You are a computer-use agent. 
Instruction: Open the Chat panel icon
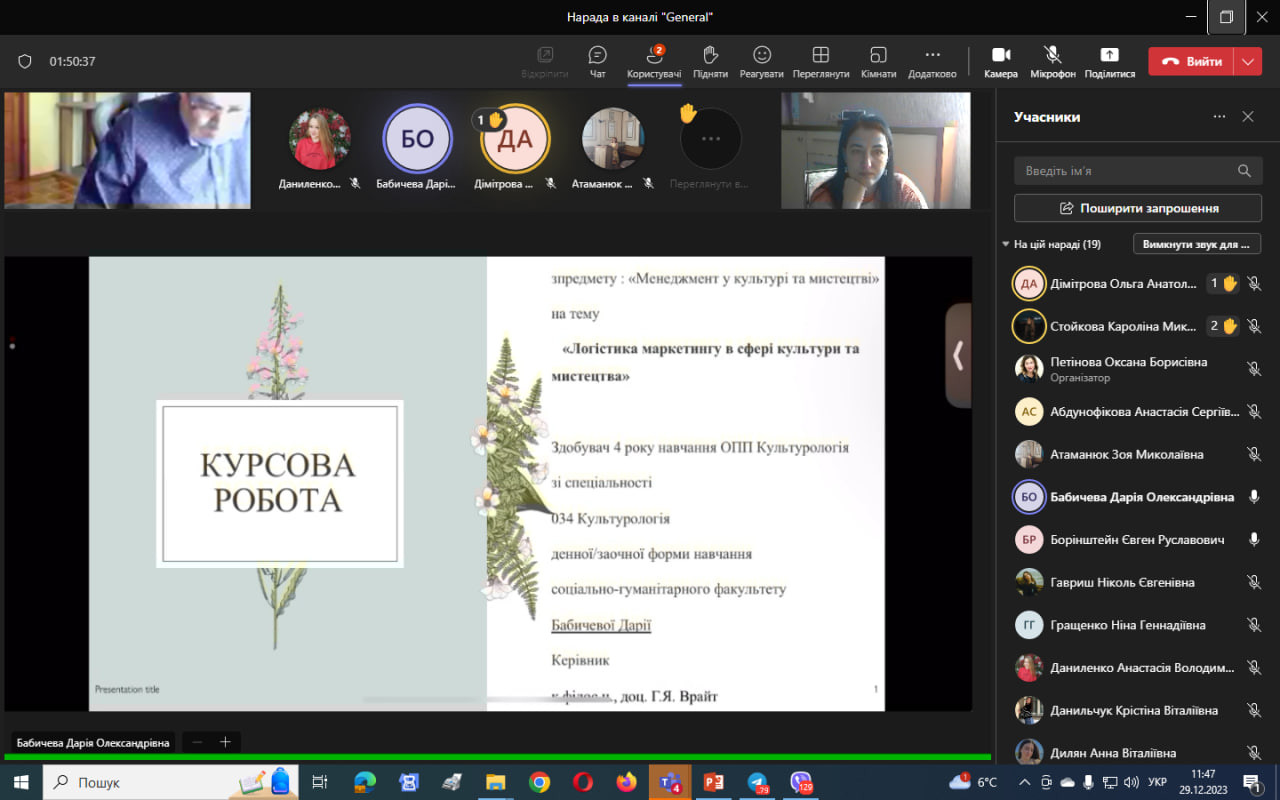[x=597, y=55]
